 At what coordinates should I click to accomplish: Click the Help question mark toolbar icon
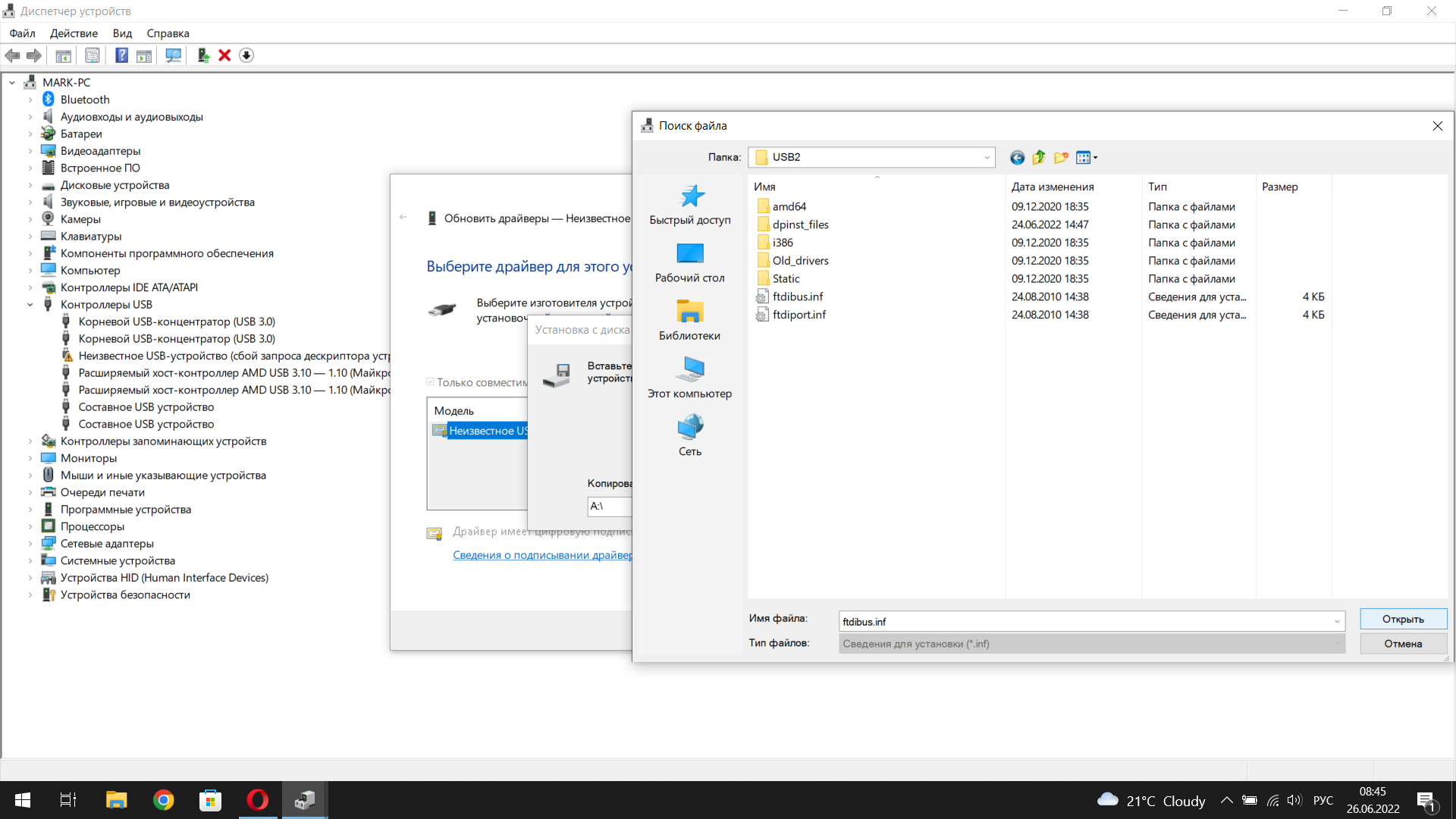[x=121, y=55]
